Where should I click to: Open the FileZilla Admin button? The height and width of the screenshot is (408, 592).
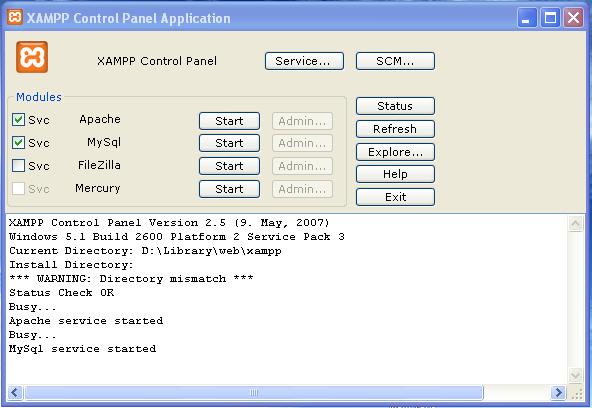302,166
